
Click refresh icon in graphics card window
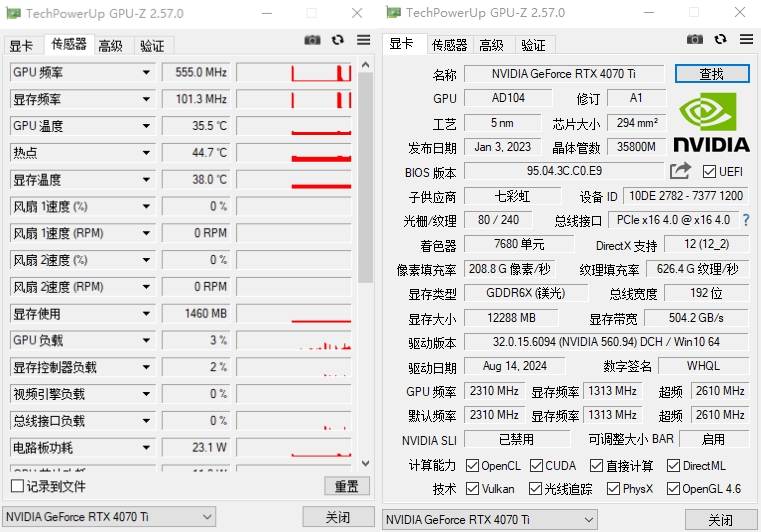tap(720, 39)
